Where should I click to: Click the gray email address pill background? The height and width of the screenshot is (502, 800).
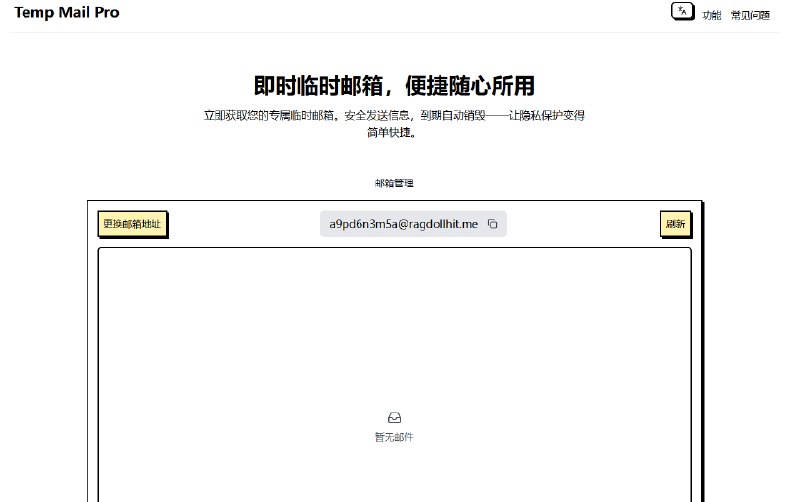pos(325,224)
